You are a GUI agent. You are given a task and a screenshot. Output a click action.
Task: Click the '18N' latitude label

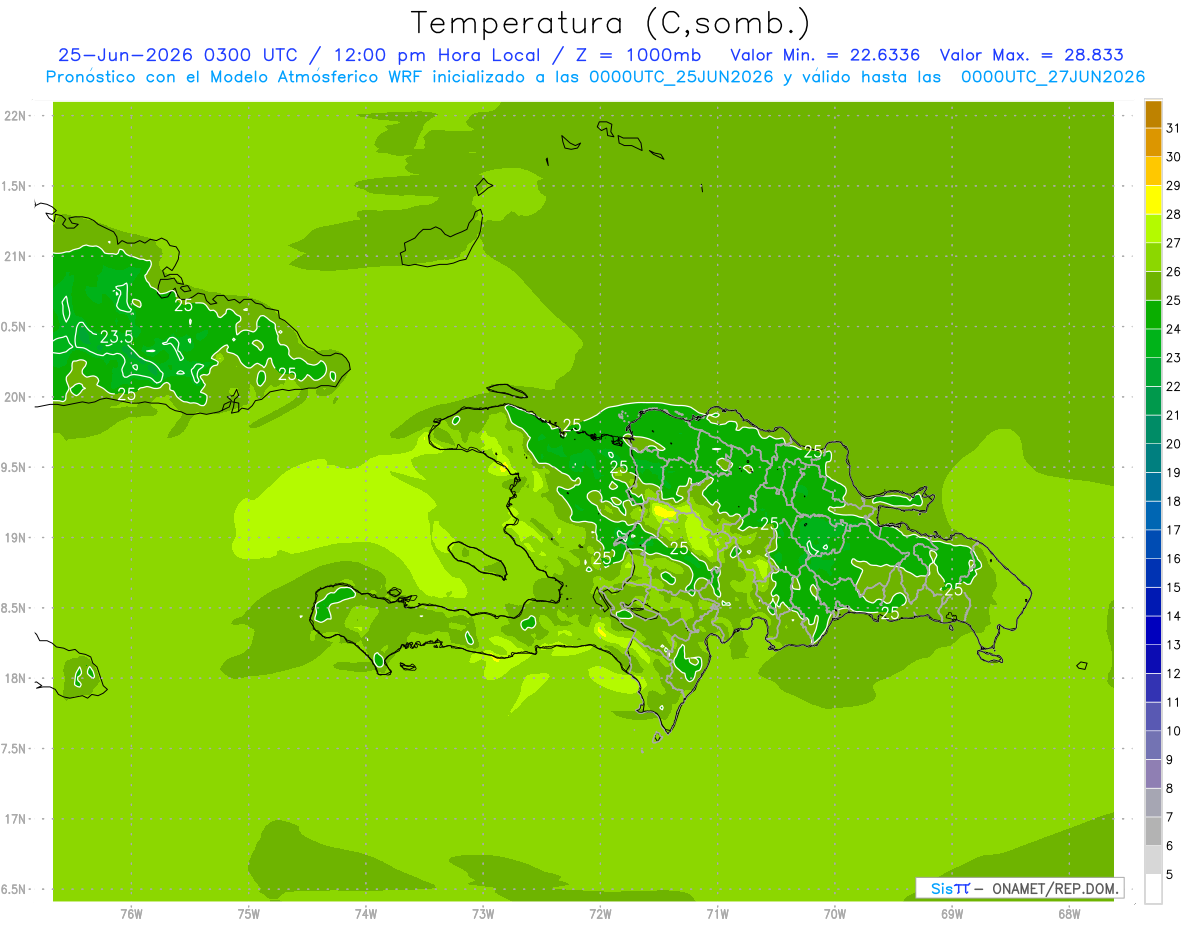coord(16,678)
